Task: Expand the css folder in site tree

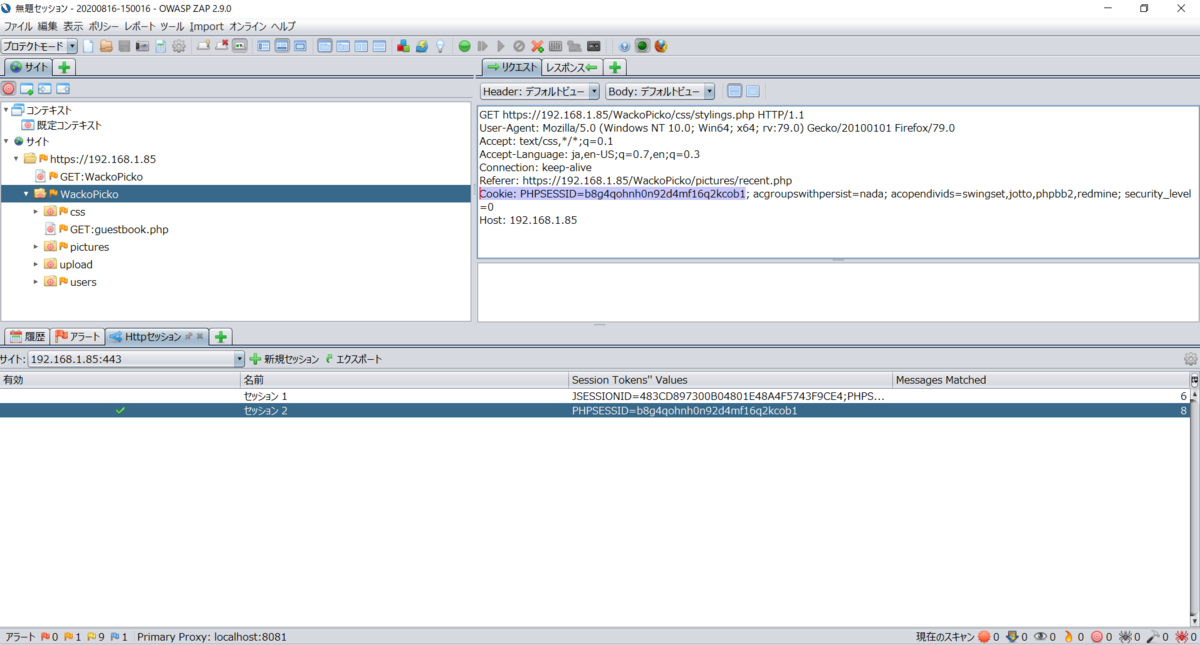Action: [x=36, y=212]
